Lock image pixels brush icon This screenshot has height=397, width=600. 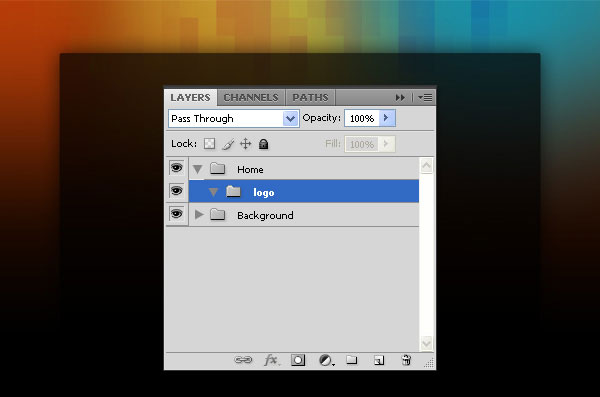click(x=228, y=144)
